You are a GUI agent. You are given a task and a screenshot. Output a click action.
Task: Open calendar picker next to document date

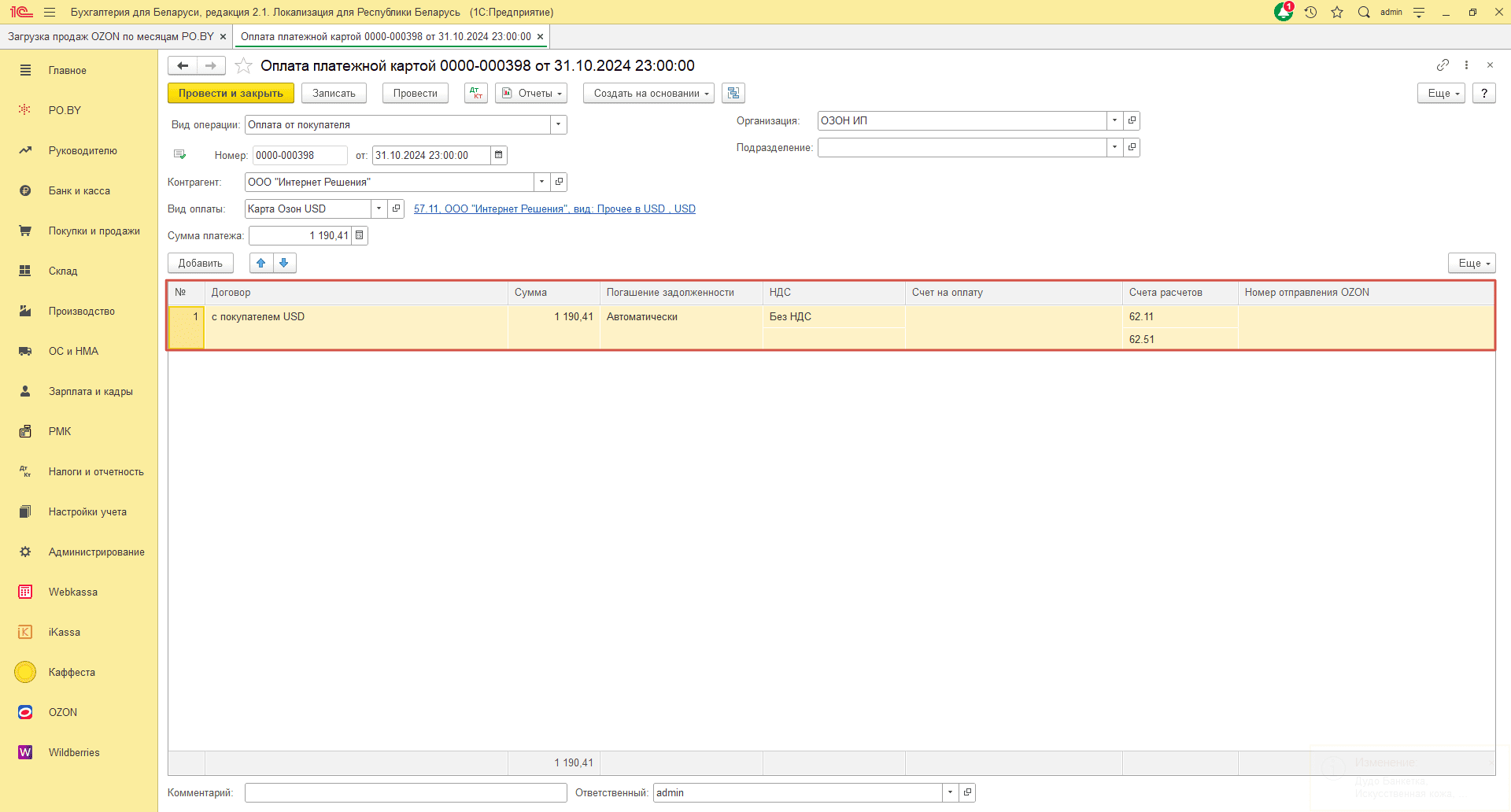point(499,155)
